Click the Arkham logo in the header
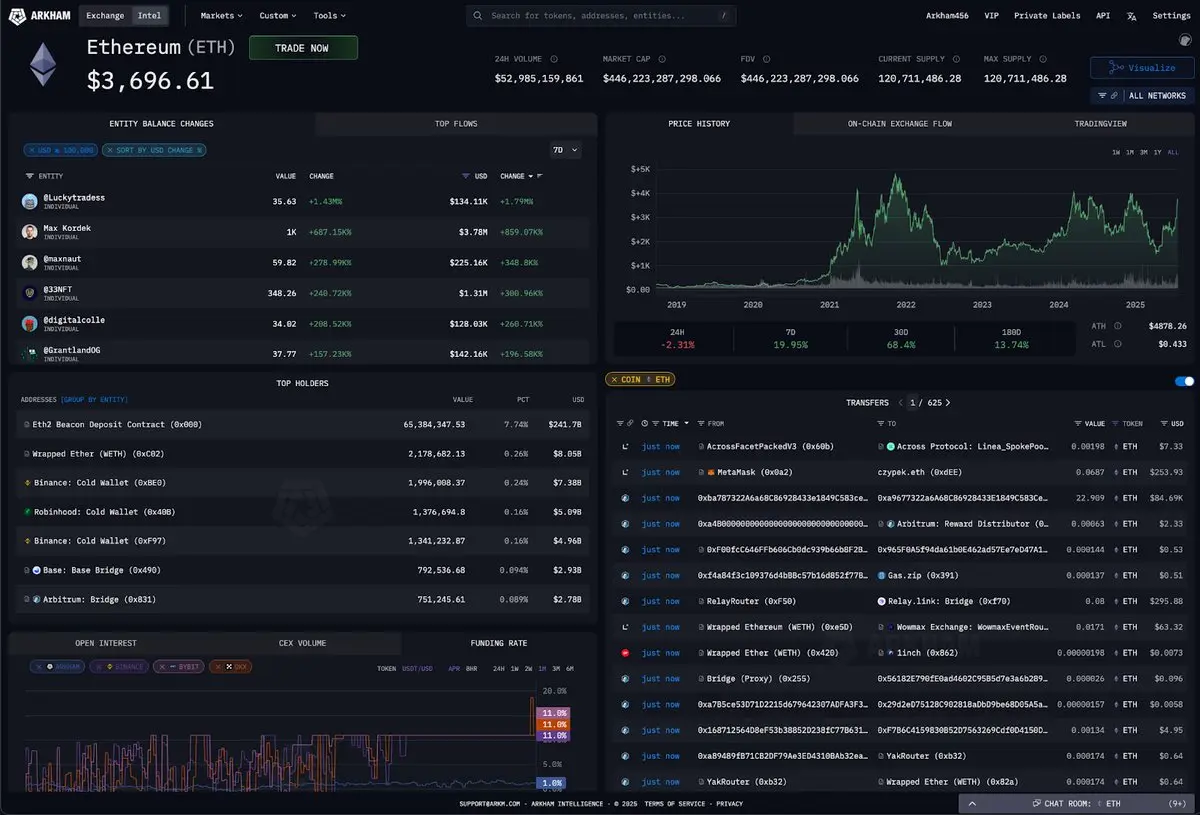Image resolution: width=1200 pixels, height=815 pixels. pos(38,16)
